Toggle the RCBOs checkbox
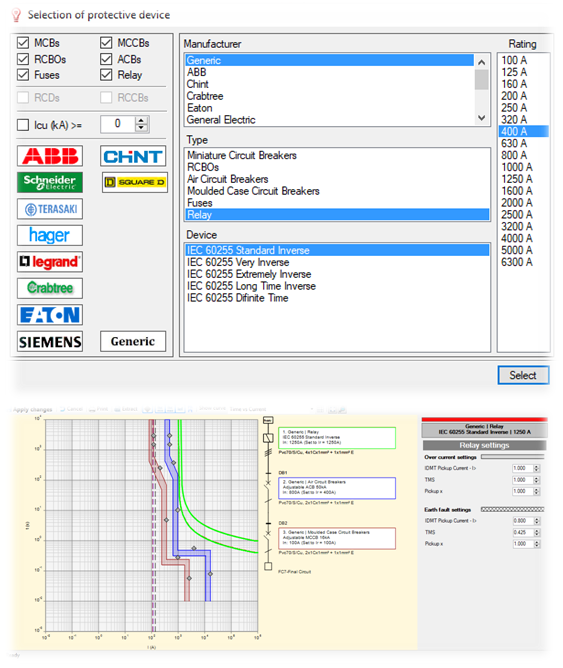This screenshot has height=668, width=563. pyautogui.click(x=23, y=59)
